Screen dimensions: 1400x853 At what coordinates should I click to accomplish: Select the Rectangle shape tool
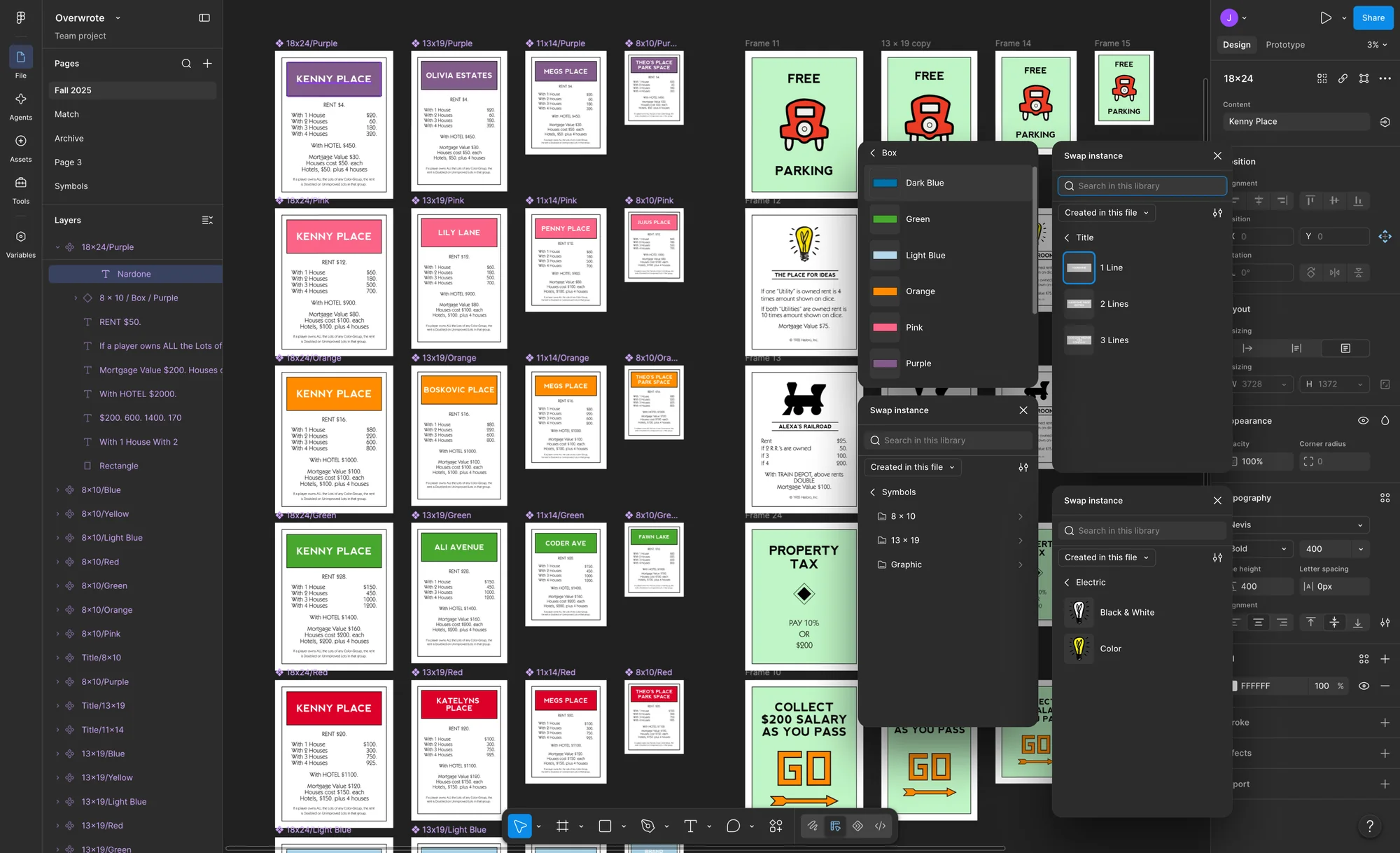click(x=605, y=826)
